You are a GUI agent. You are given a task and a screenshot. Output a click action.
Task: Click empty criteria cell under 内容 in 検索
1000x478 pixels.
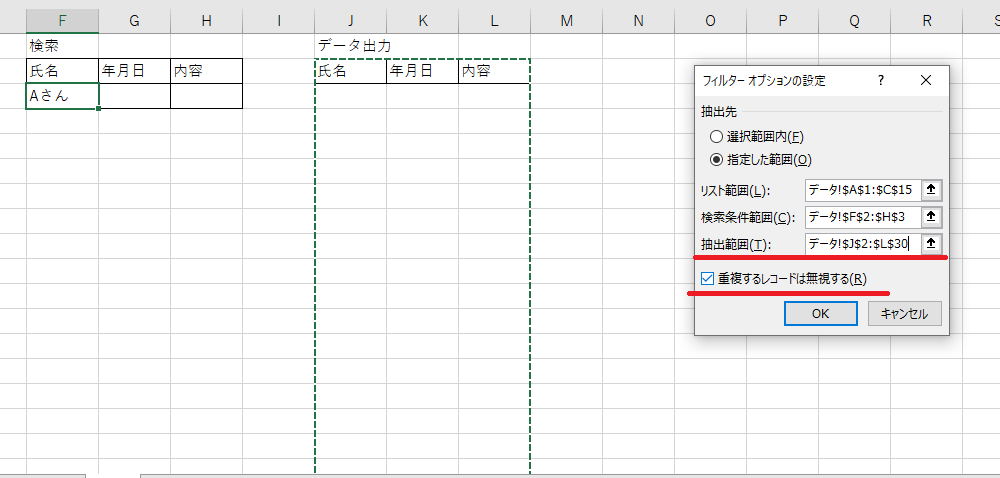pos(206,96)
